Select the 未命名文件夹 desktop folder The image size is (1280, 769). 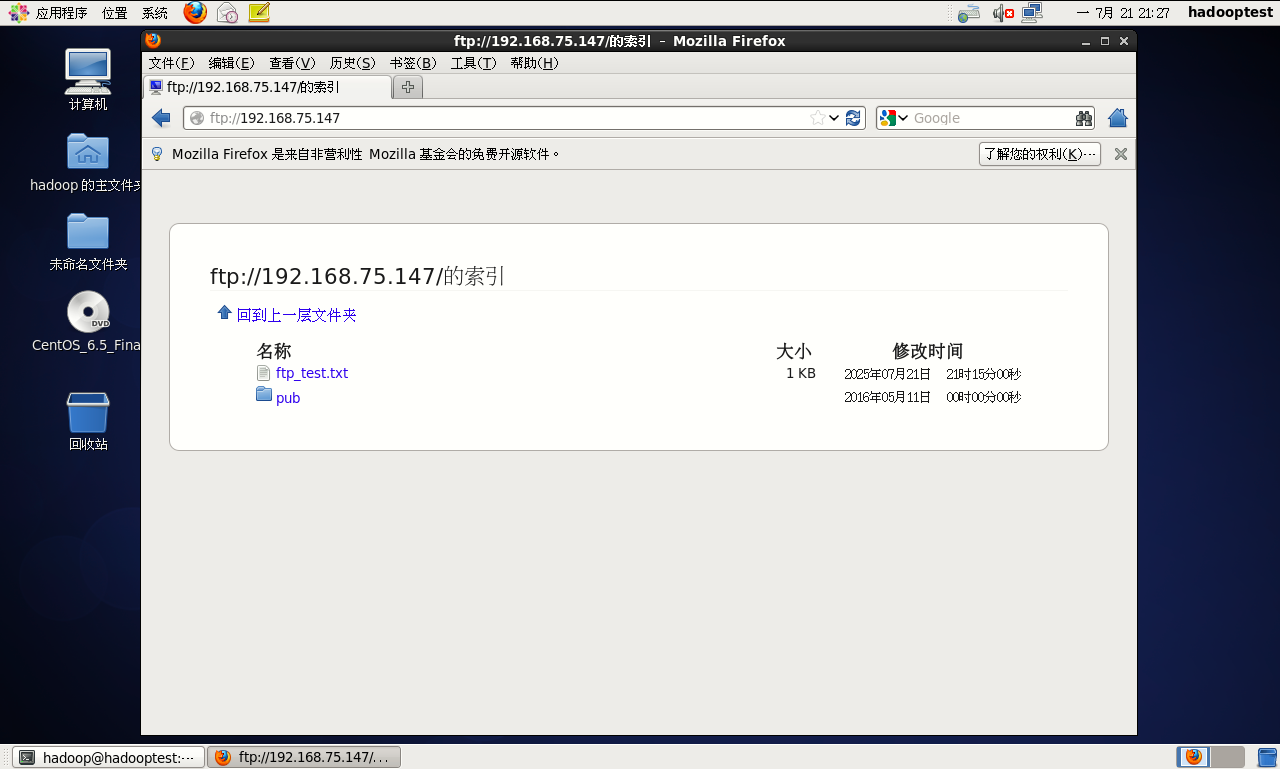tap(88, 242)
